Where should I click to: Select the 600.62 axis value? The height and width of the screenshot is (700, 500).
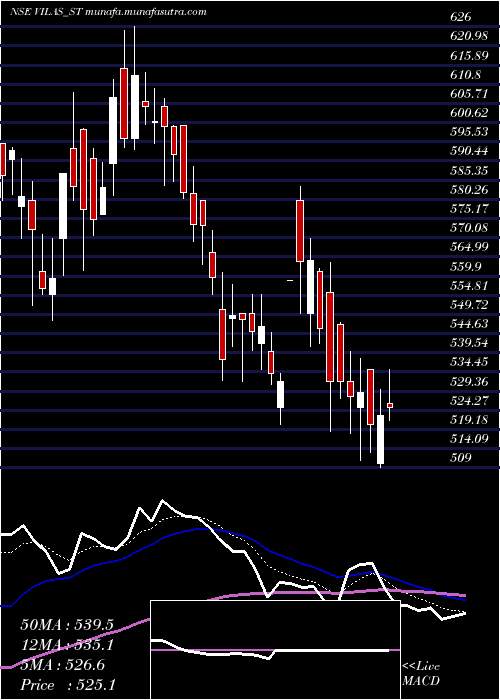tap(469, 113)
